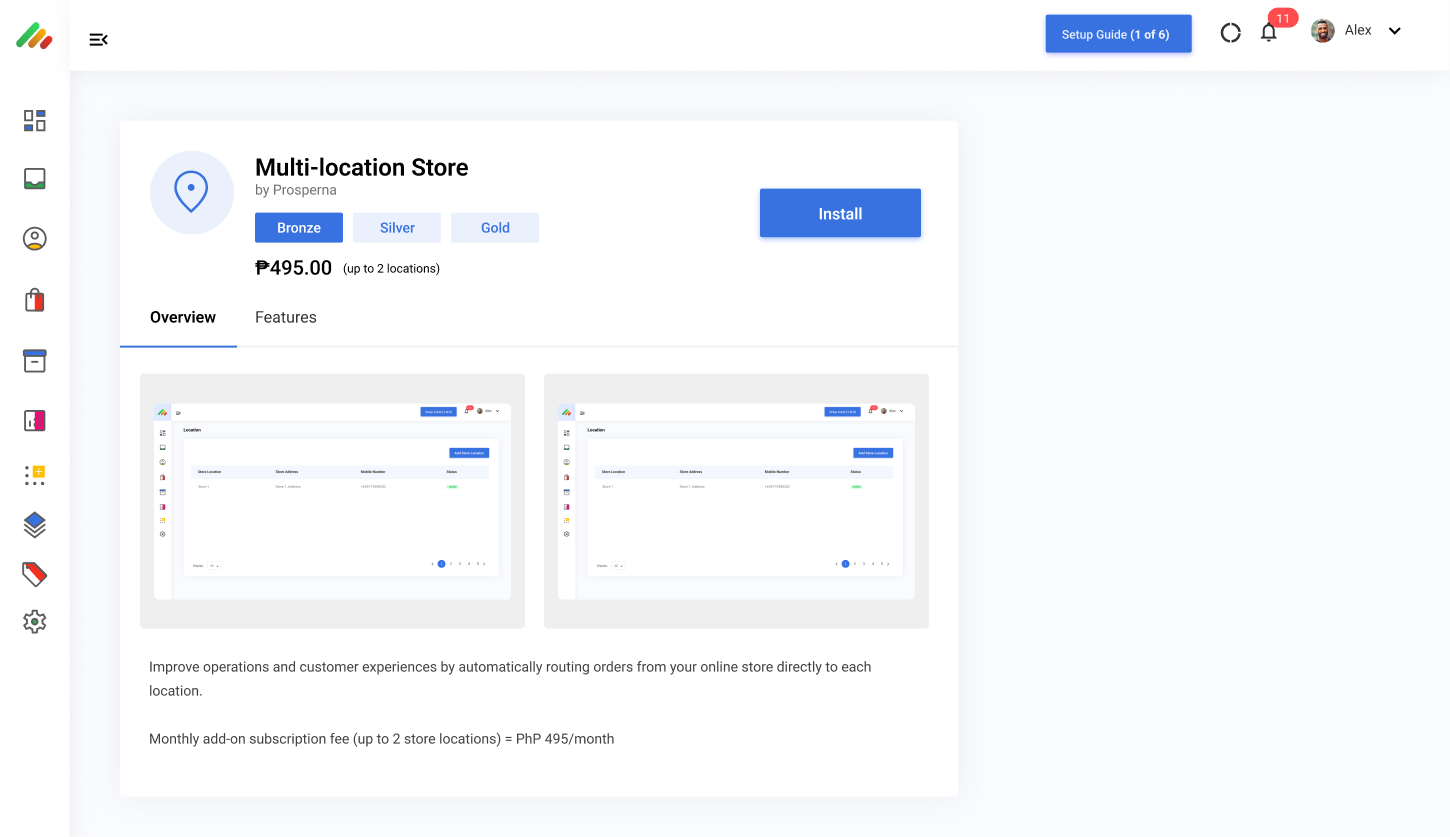This screenshot has width=1450, height=837.
Task: Open the layers stack sidebar icon
Action: (35, 524)
